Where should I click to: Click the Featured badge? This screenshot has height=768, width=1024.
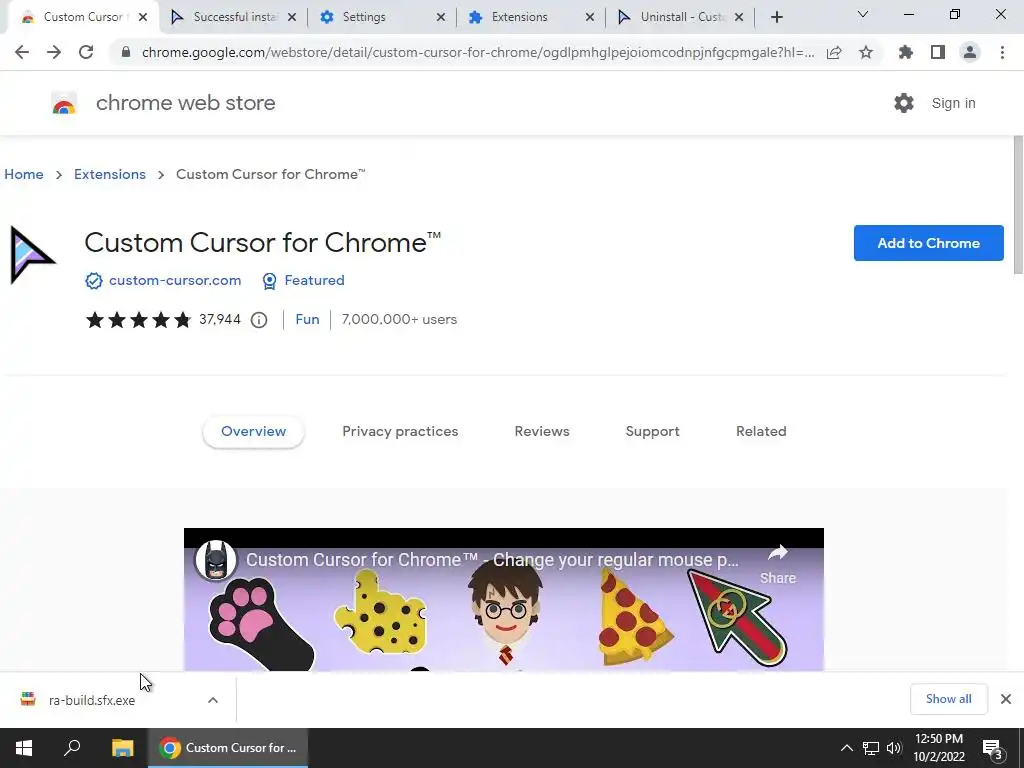tap(303, 280)
